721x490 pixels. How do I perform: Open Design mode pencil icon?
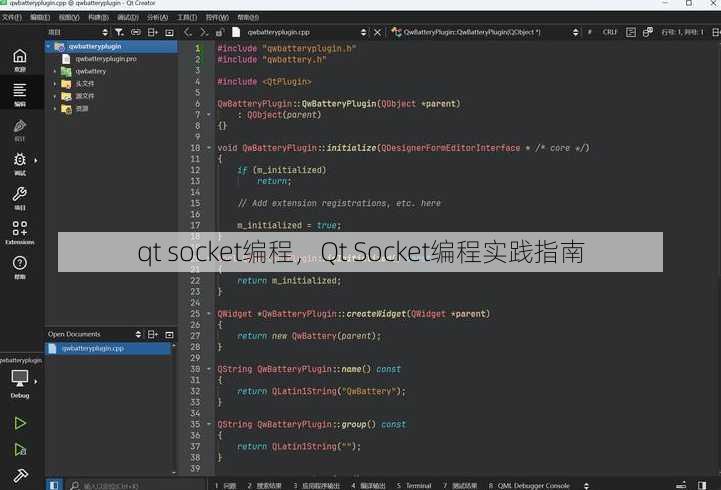(x=19, y=129)
